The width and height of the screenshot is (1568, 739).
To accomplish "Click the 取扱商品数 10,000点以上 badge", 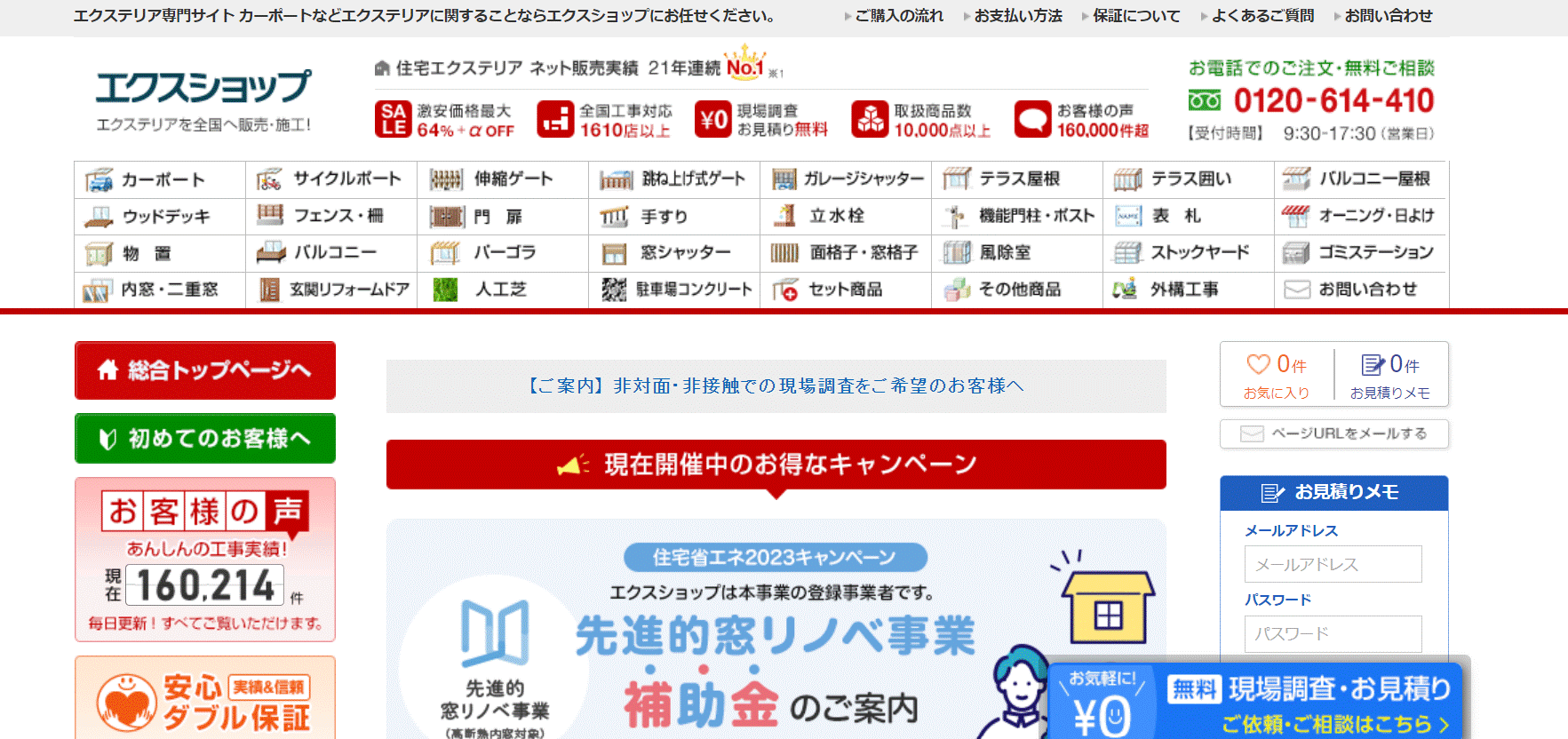I will (921, 120).
